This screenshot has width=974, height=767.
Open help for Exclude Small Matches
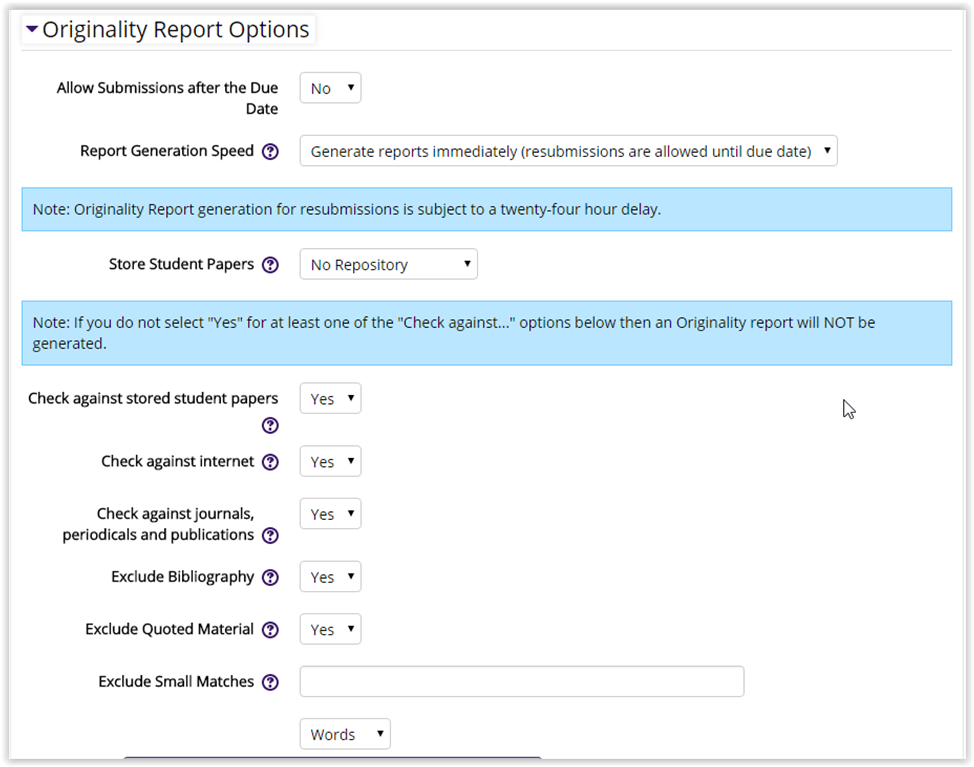pyautogui.click(x=270, y=683)
